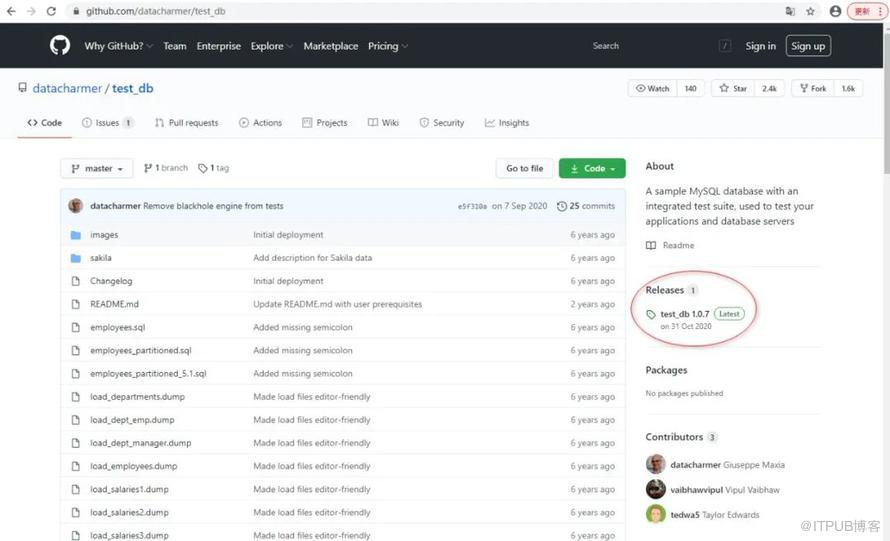Open the Marketplace nav link
890x541 pixels.
(x=331, y=46)
